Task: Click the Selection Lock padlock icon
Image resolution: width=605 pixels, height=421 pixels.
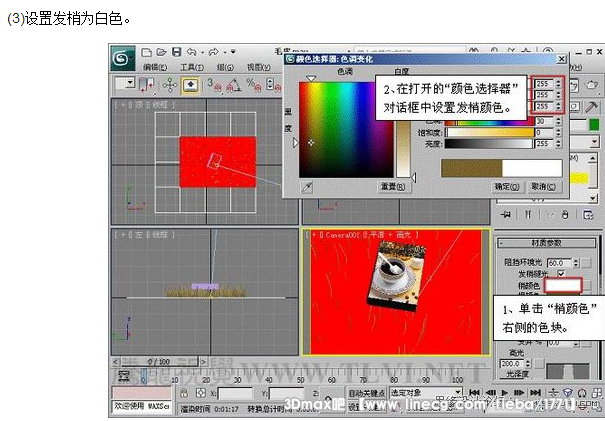Action: pos(184,393)
